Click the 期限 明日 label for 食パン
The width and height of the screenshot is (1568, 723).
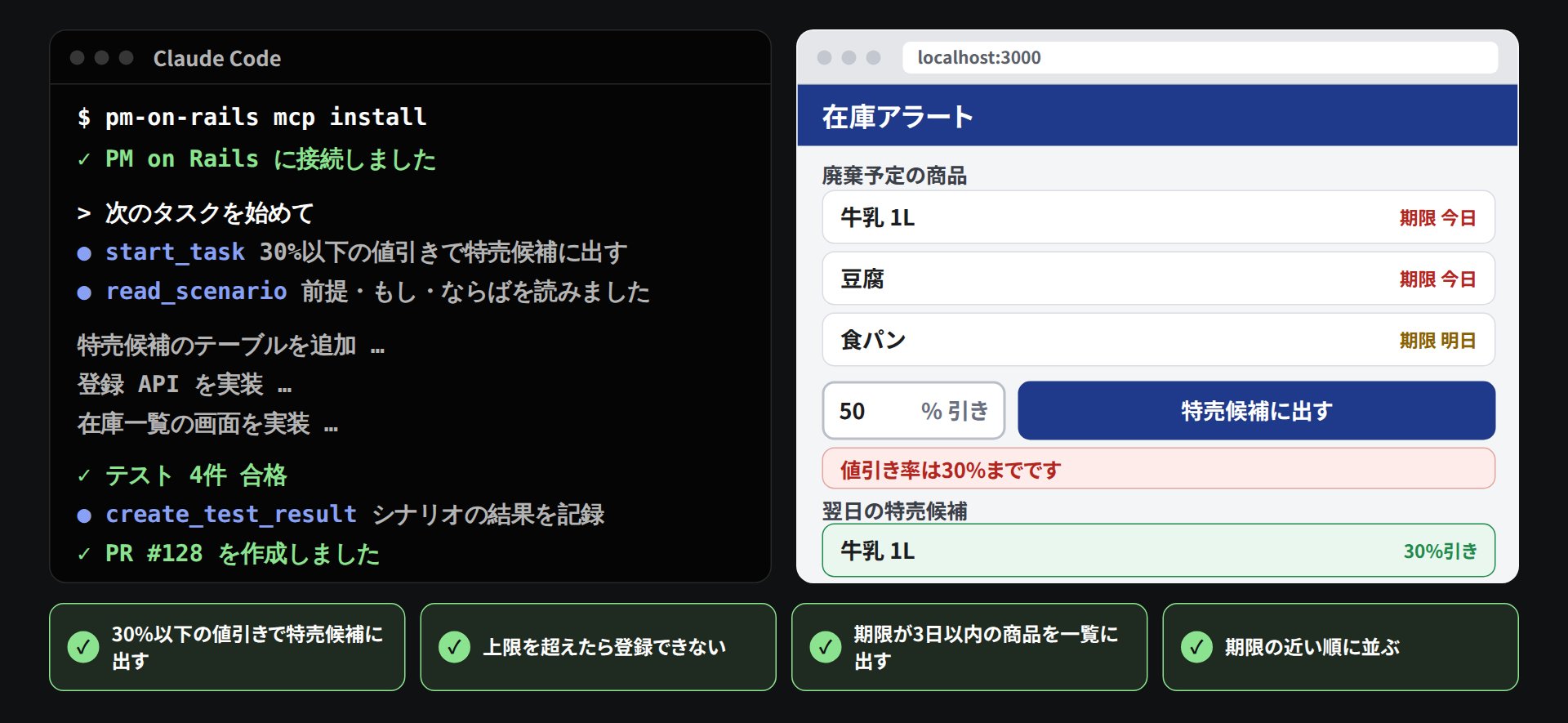[1437, 340]
